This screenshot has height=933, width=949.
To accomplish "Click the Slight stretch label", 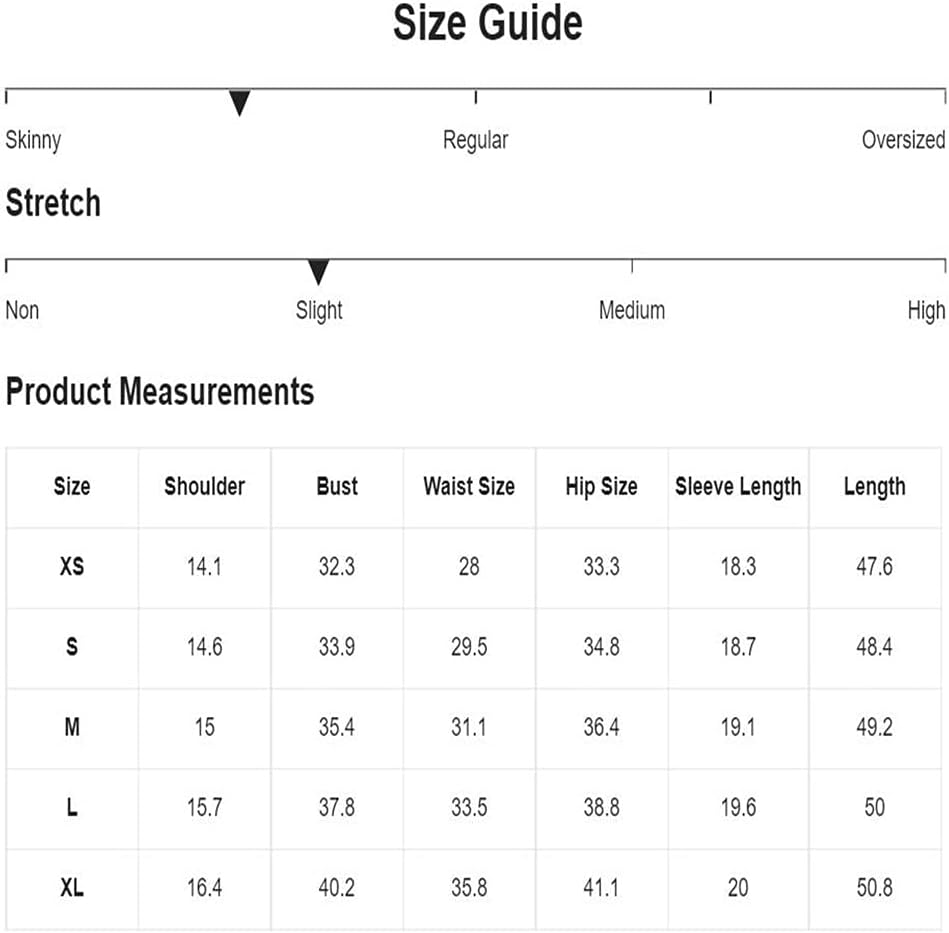I will click(319, 310).
